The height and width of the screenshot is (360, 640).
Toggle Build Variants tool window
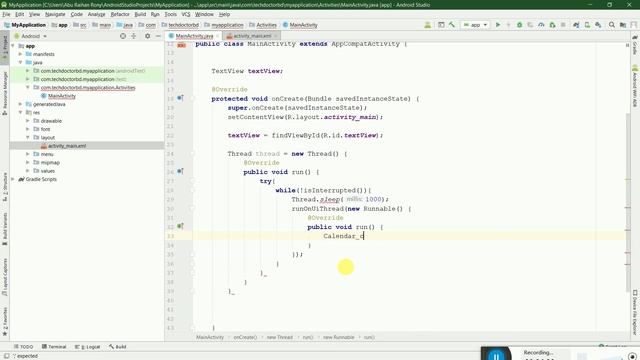(5, 229)
